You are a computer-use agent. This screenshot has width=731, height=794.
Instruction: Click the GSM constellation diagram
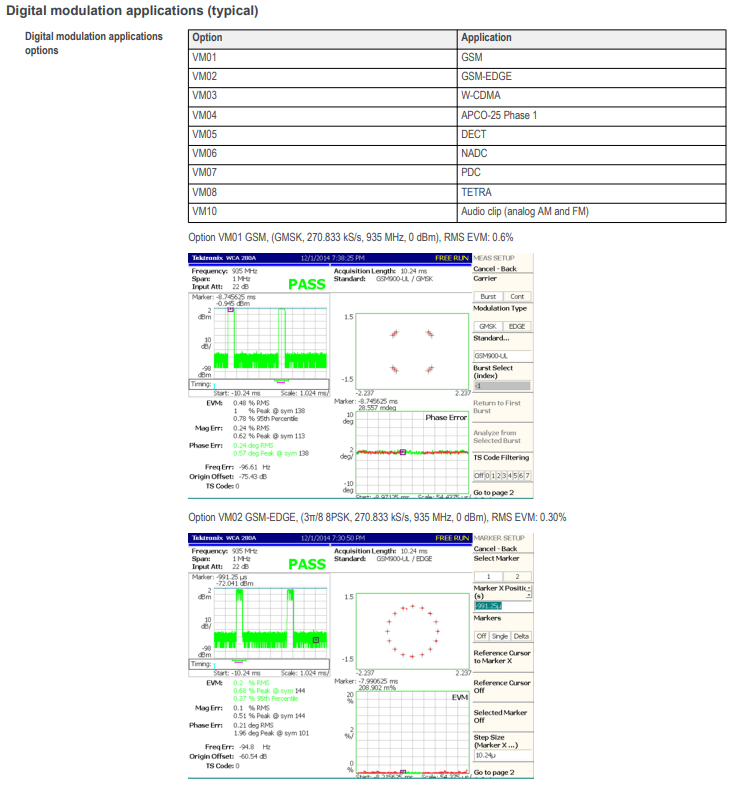tap(412, 351)
